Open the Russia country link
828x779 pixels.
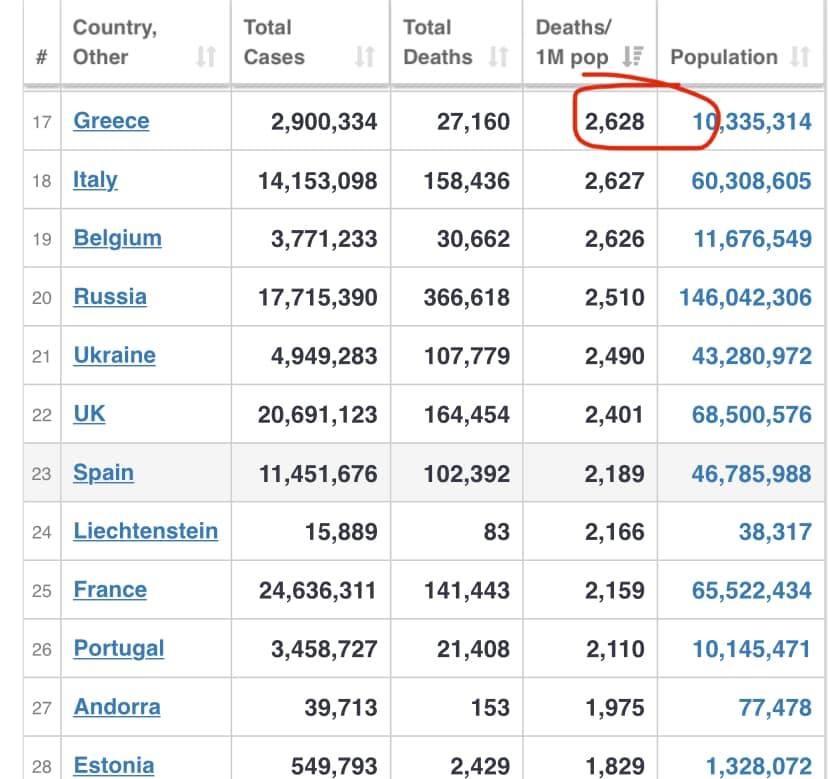pos(110,297)
